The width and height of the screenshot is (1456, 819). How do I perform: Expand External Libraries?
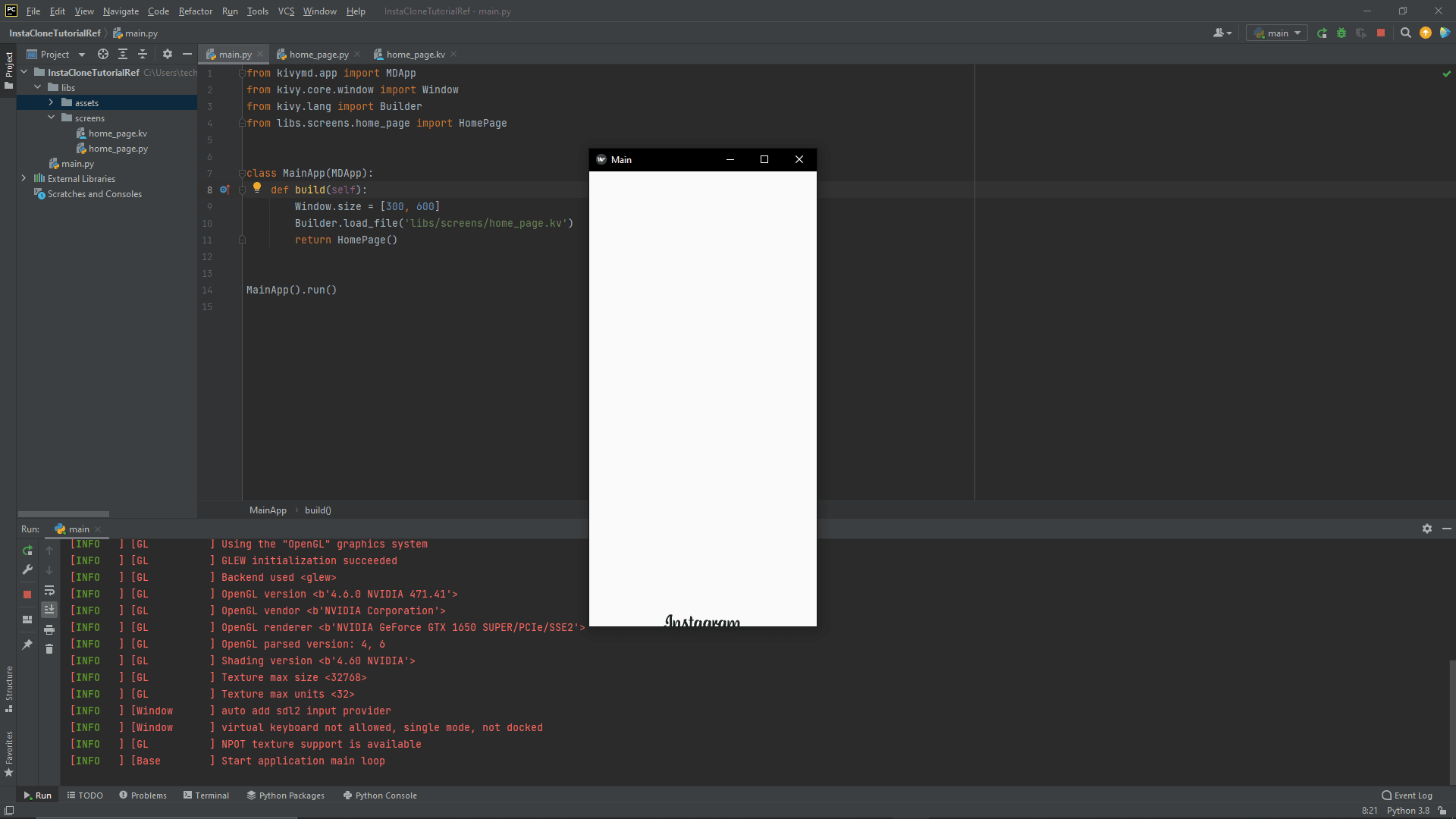pyautogui.click(x=24, y=178)
